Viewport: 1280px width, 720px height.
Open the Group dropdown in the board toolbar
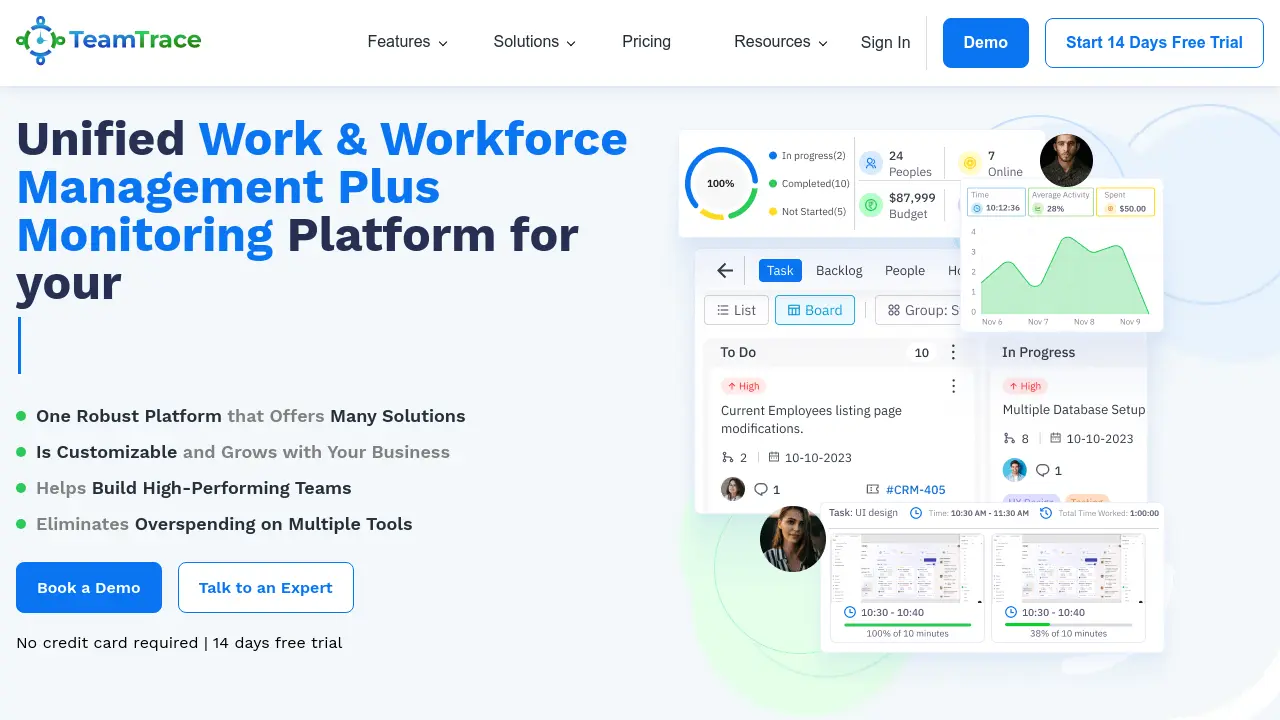[x=919, y=310]
